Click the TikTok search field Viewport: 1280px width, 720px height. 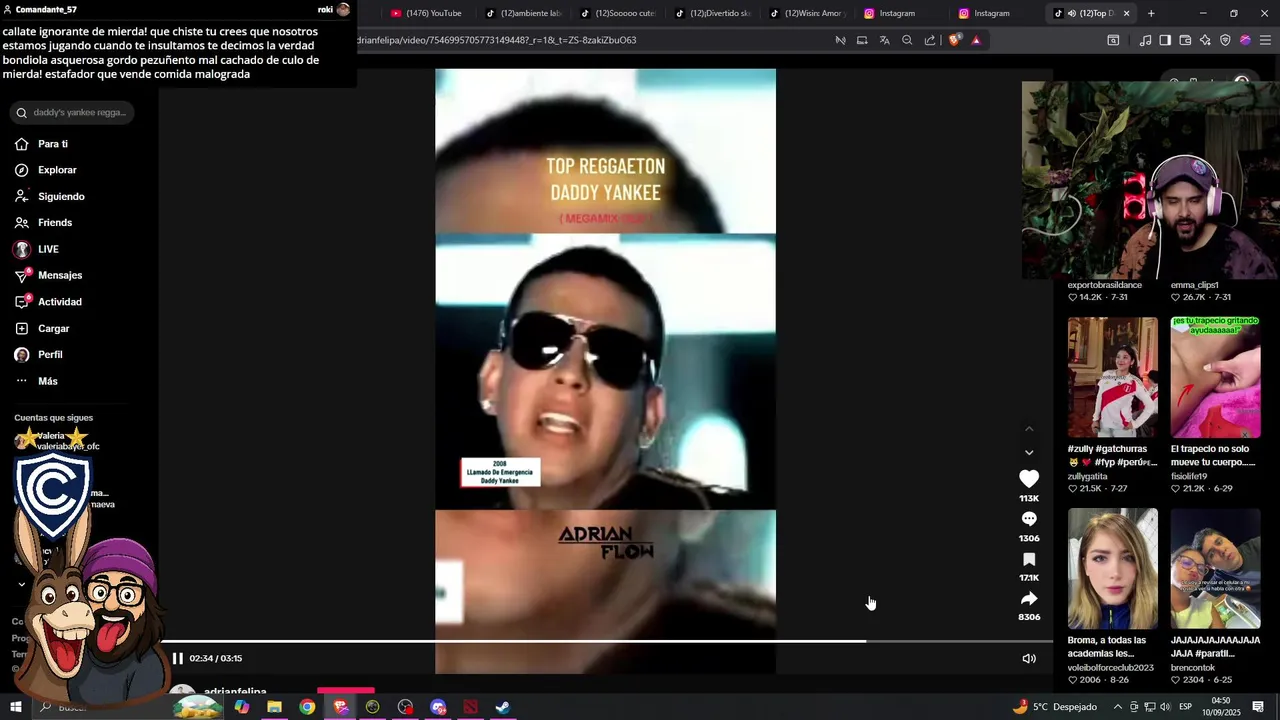point(72,112)
